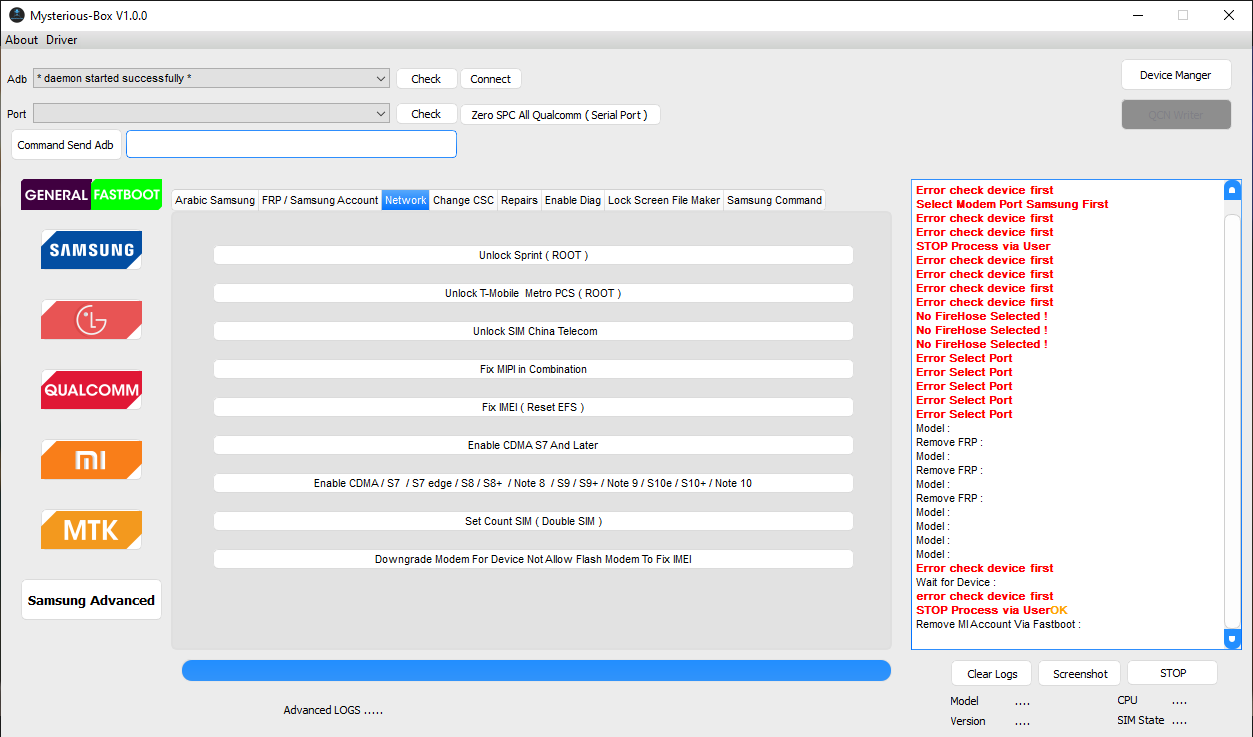Open the Lock Screen File Maker tab
The image size is (1253, 737).
point(664,200)
